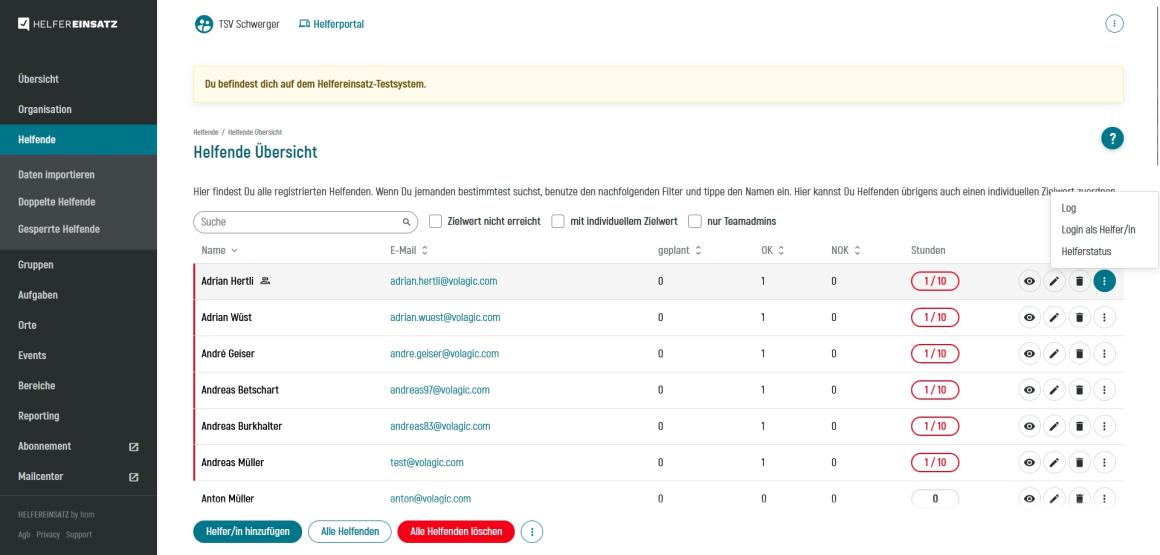This screenshot has width=1160, height=555.
Task: Check the nur Teamadmins filter
Action: (696, 221)
